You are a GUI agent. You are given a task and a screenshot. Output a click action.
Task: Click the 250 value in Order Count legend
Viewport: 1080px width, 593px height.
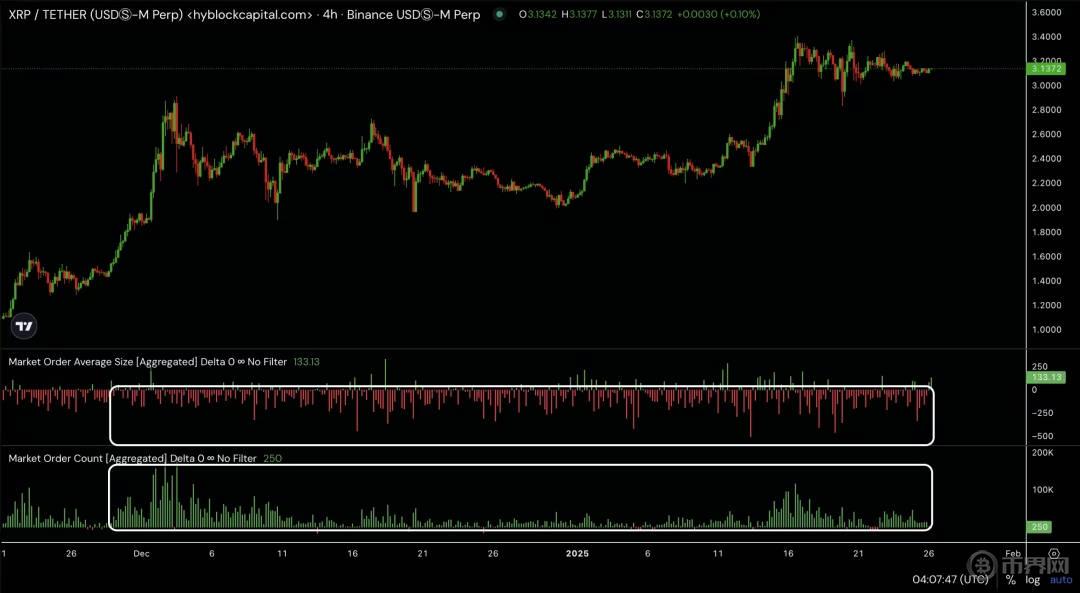coord(273,458)
